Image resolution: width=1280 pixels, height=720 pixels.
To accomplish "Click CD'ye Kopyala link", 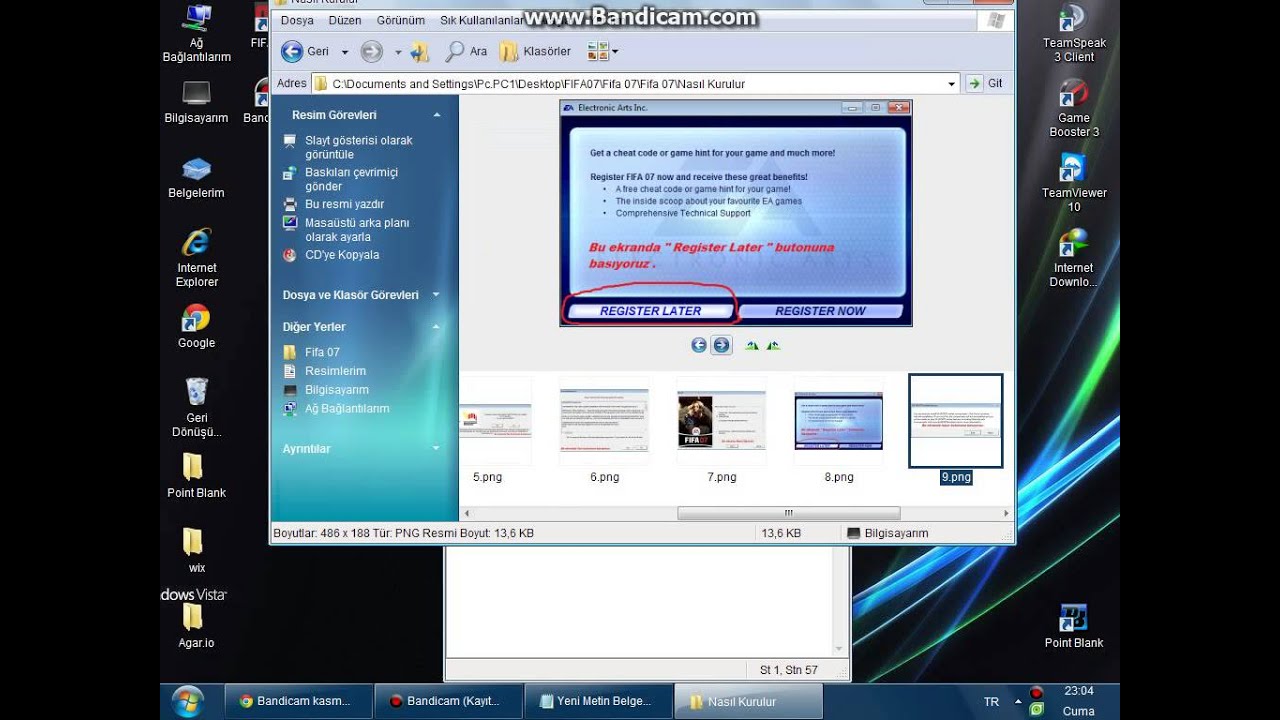I will point(342,255).
